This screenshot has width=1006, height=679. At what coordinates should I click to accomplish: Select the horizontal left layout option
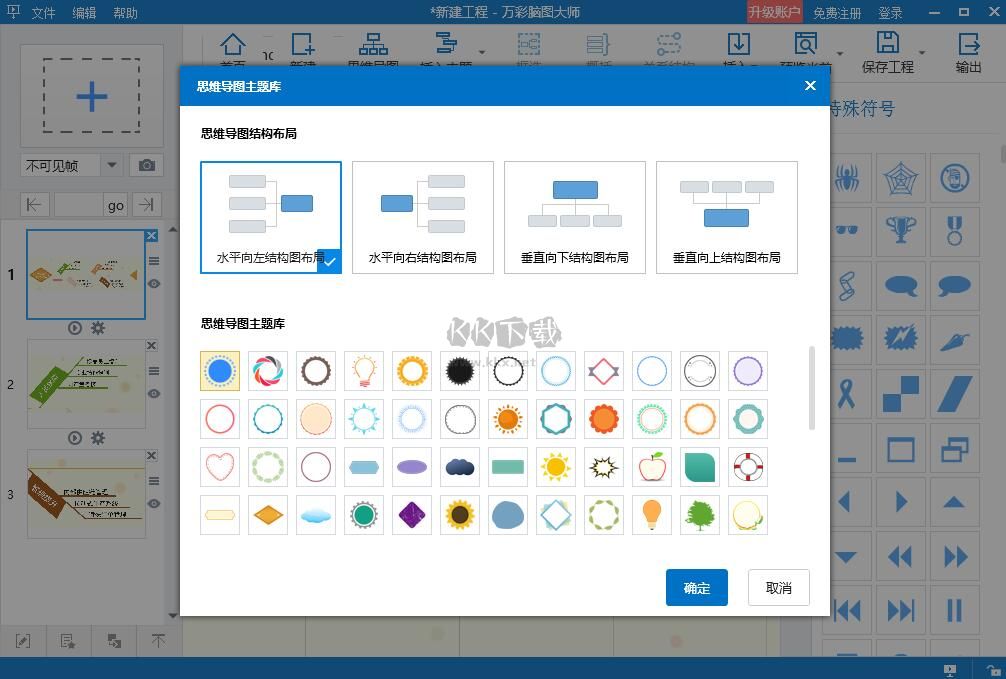pos(271,218)
